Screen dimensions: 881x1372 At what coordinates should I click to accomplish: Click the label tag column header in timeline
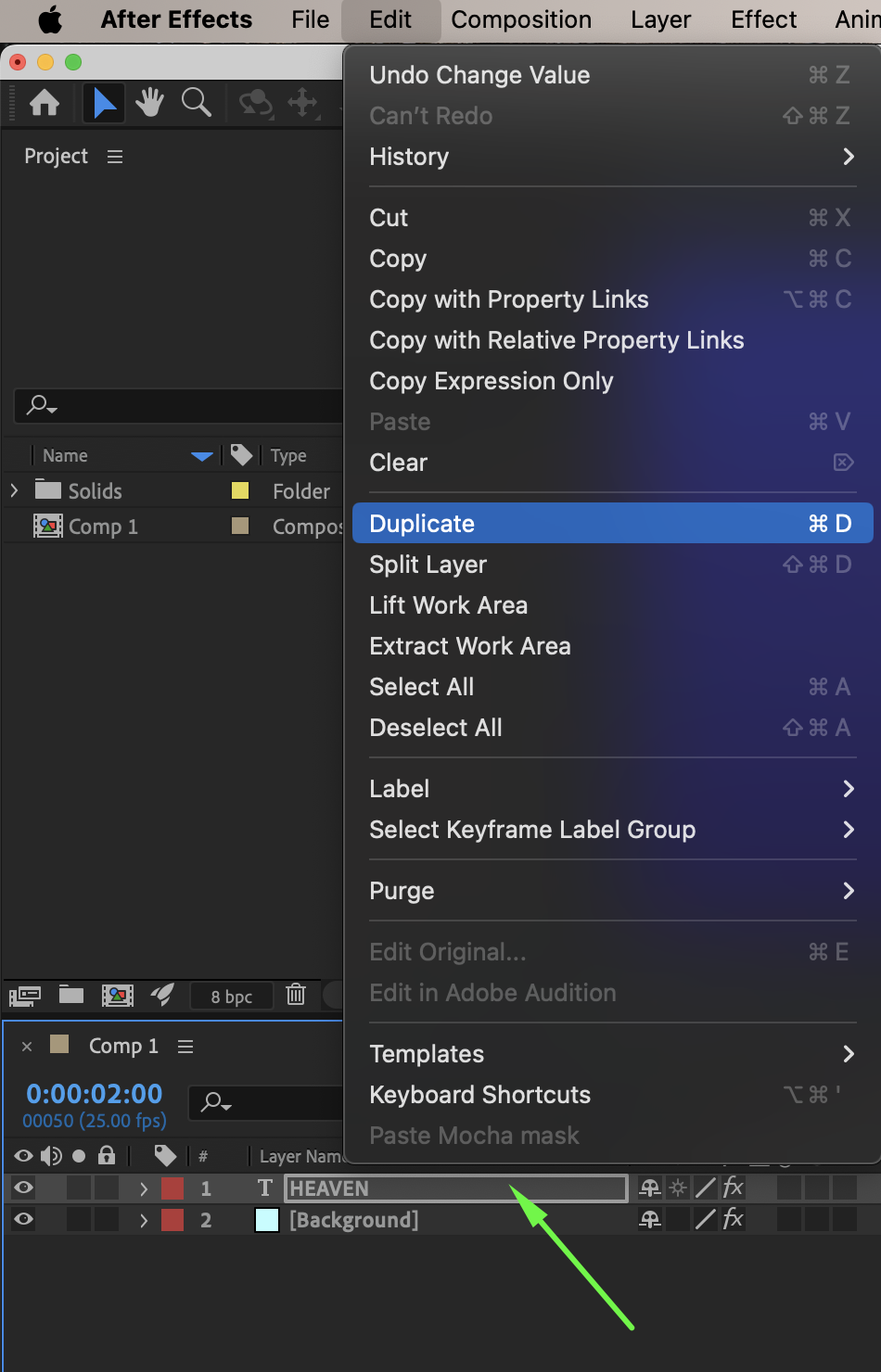click(165, 1155)
